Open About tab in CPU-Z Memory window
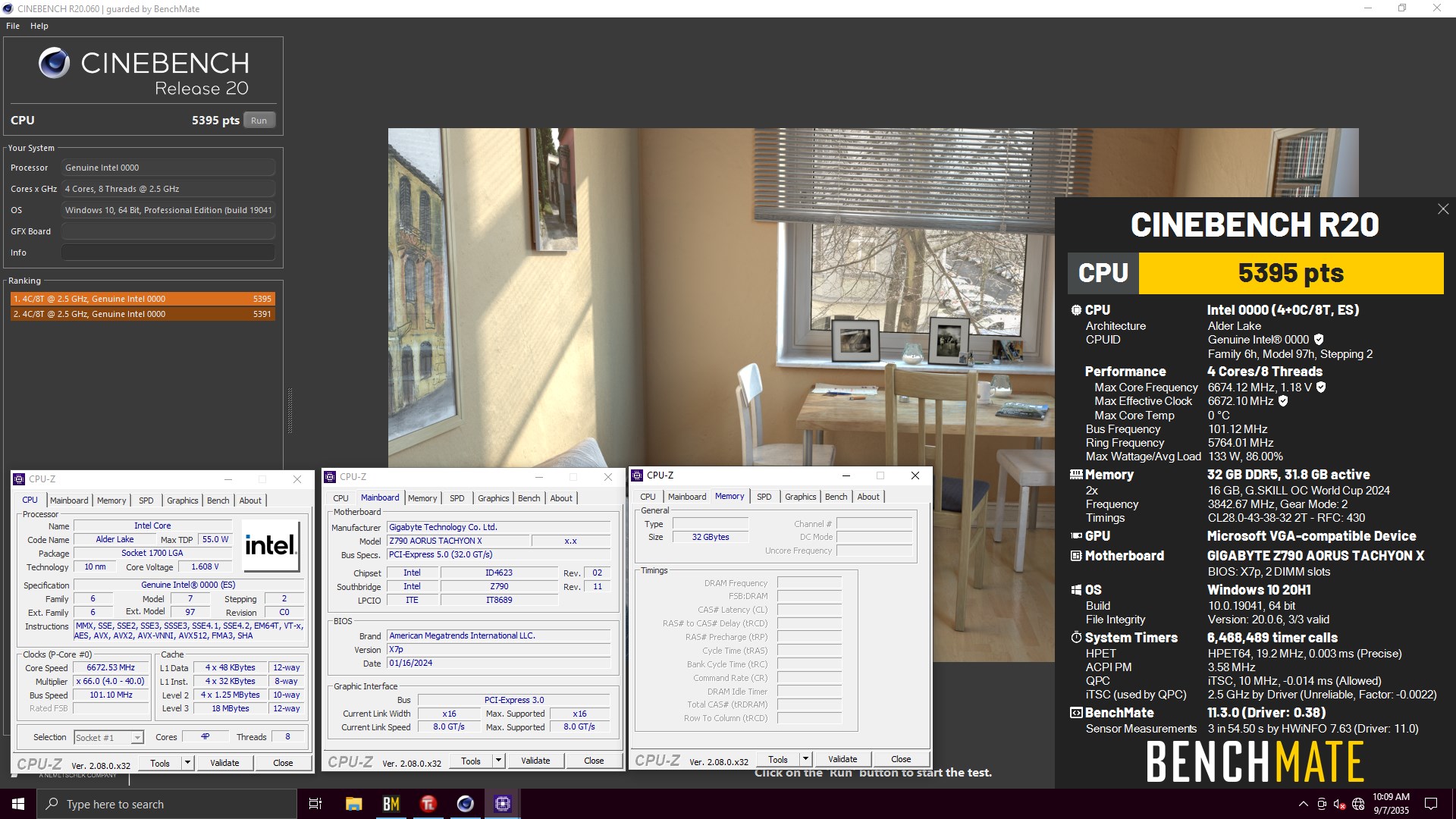 coord(868,497)
